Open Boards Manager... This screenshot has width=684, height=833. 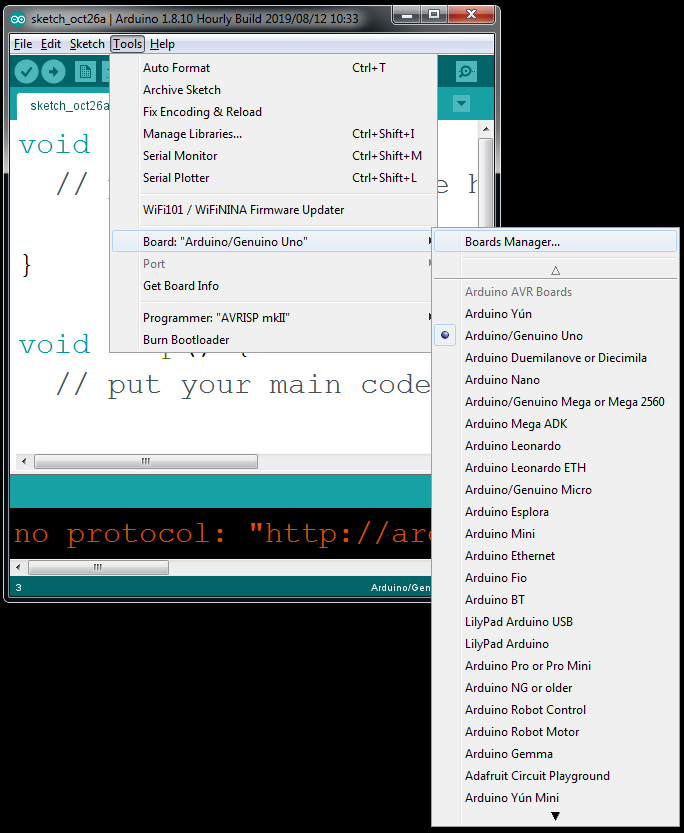coord(557,242)
